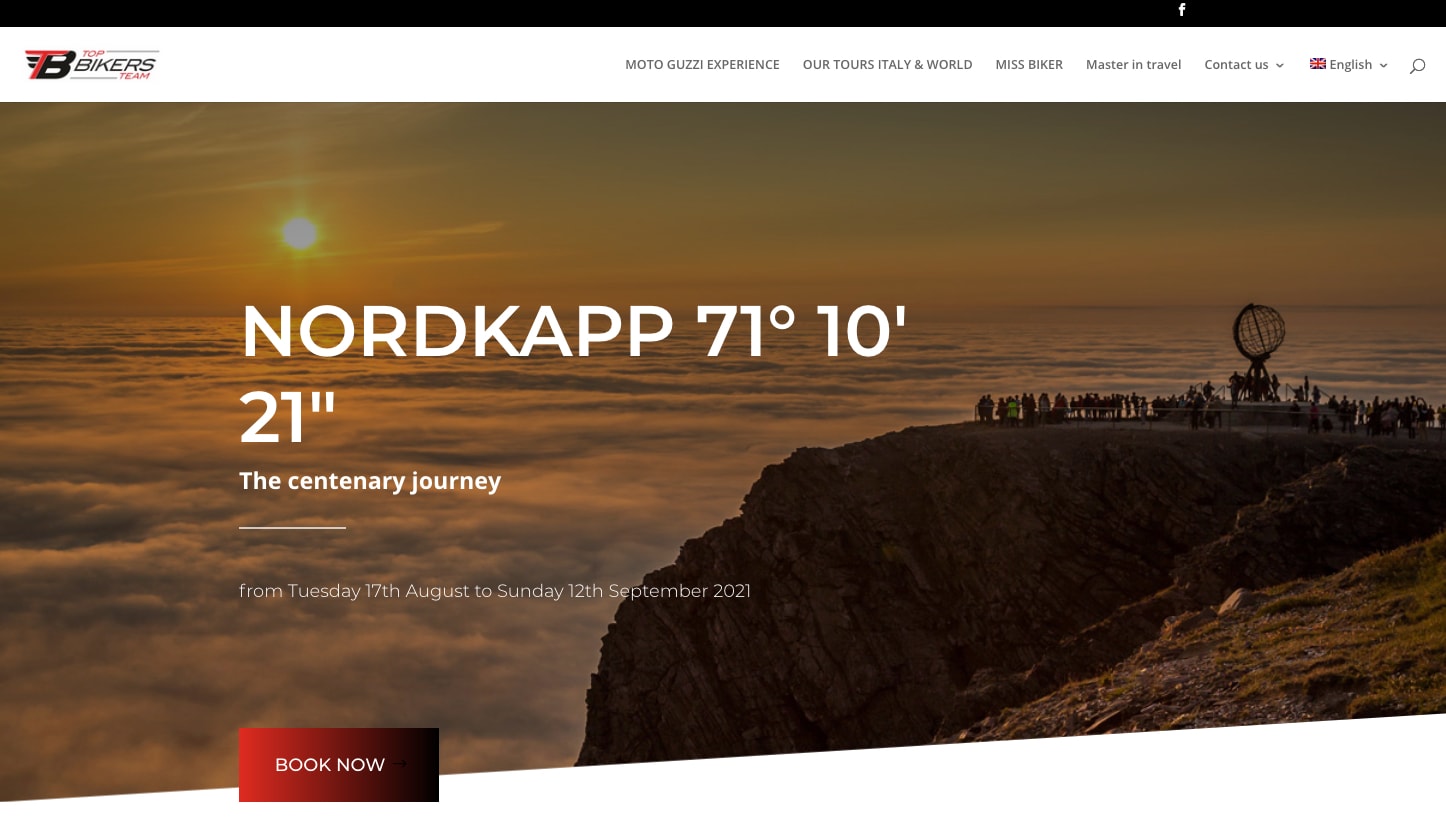Open the Moto Guzzi Experience menu item
Screen dimensions: 1446x829
click(701, 65)
